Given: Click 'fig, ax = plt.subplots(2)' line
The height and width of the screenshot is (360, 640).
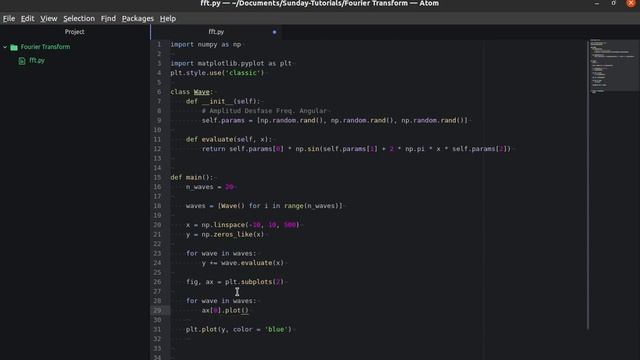Looking at the screenshot, I should point(235,282).
